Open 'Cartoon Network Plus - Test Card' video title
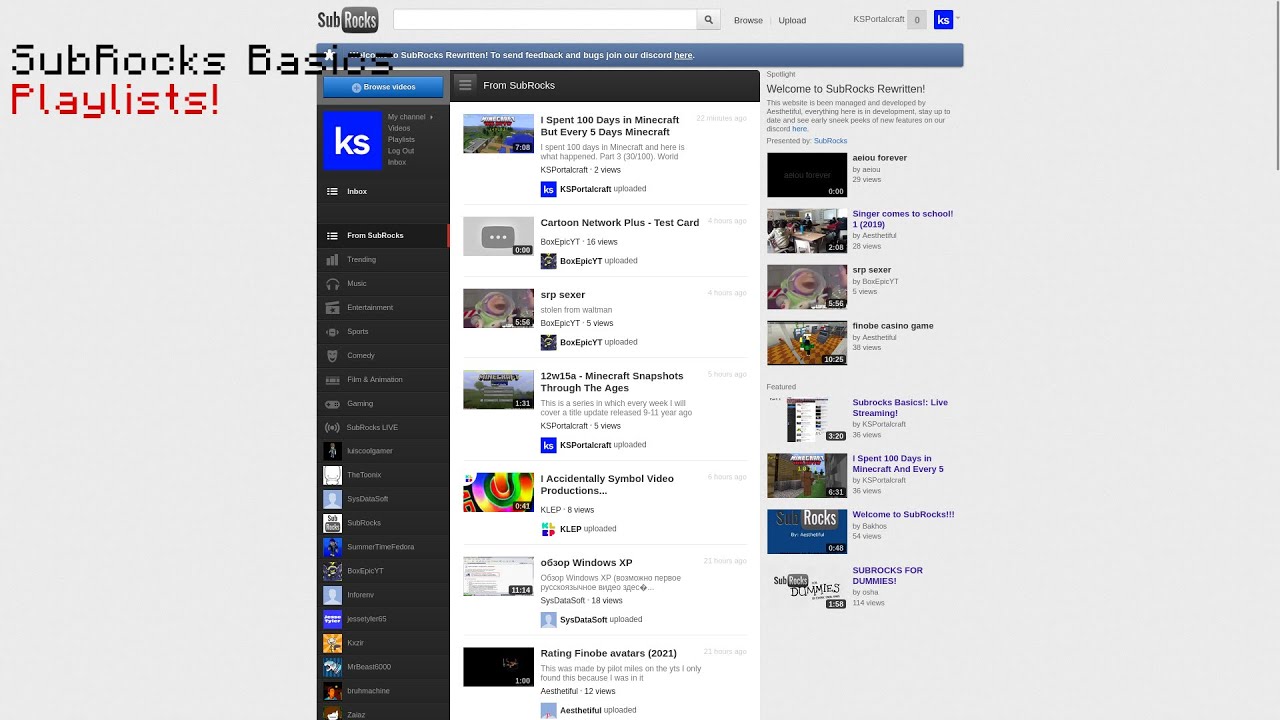The height and width of the screenshot is (720, 1280). 620,223
